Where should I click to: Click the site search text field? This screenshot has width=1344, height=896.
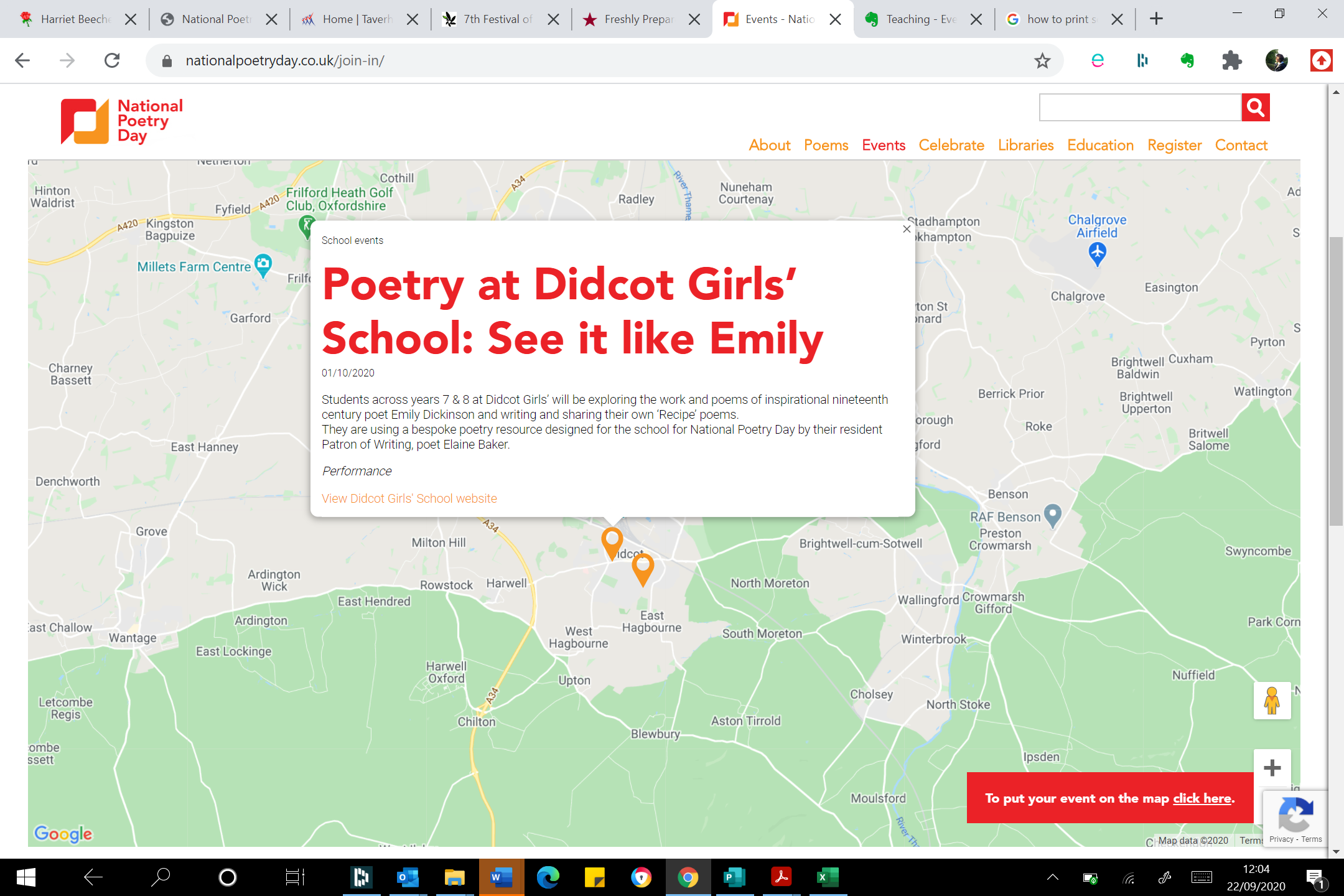point(1140,108)
